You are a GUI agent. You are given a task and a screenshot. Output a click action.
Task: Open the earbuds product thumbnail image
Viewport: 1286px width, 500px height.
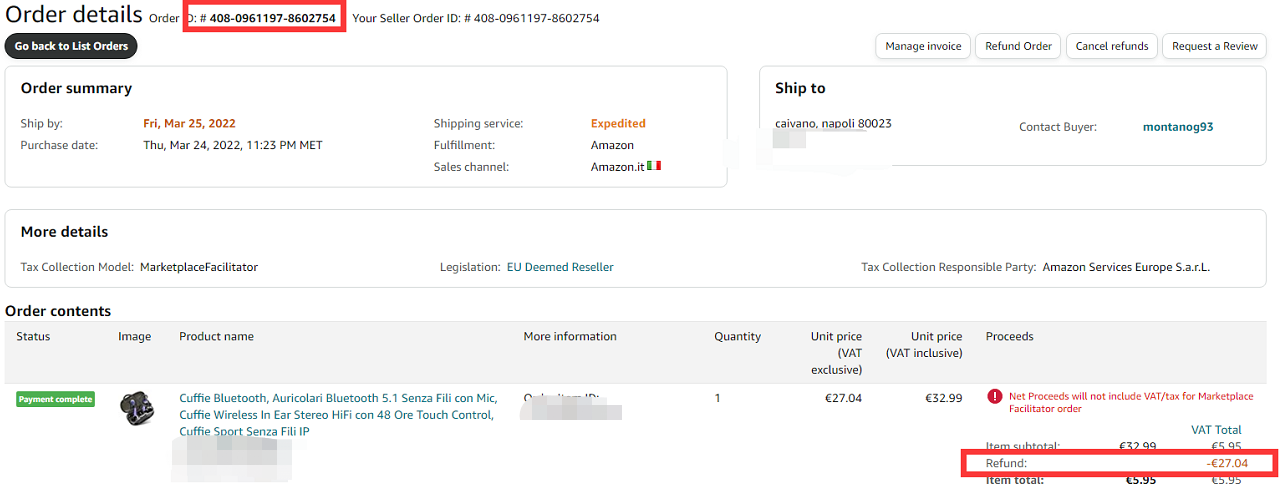[x=137, y=408]
